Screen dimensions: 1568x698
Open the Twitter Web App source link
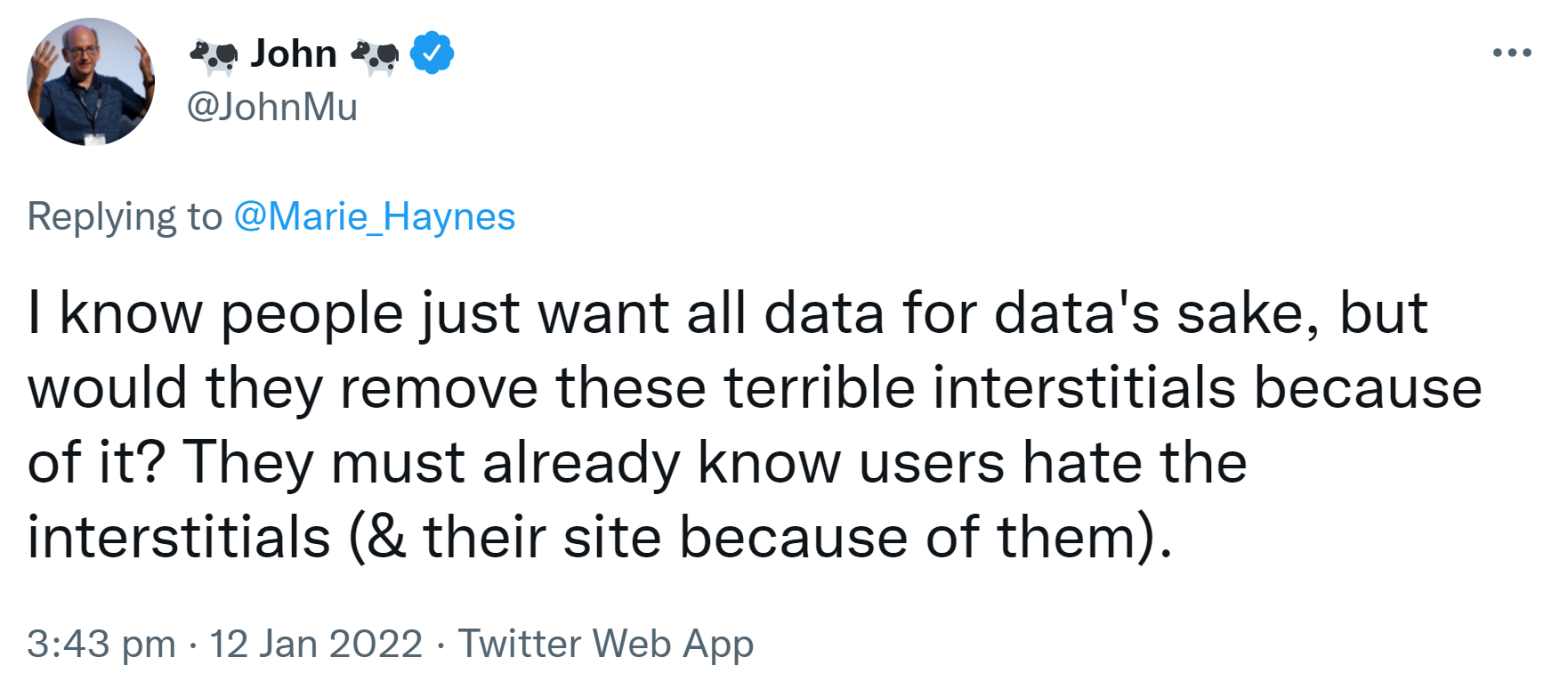(605, 644)
